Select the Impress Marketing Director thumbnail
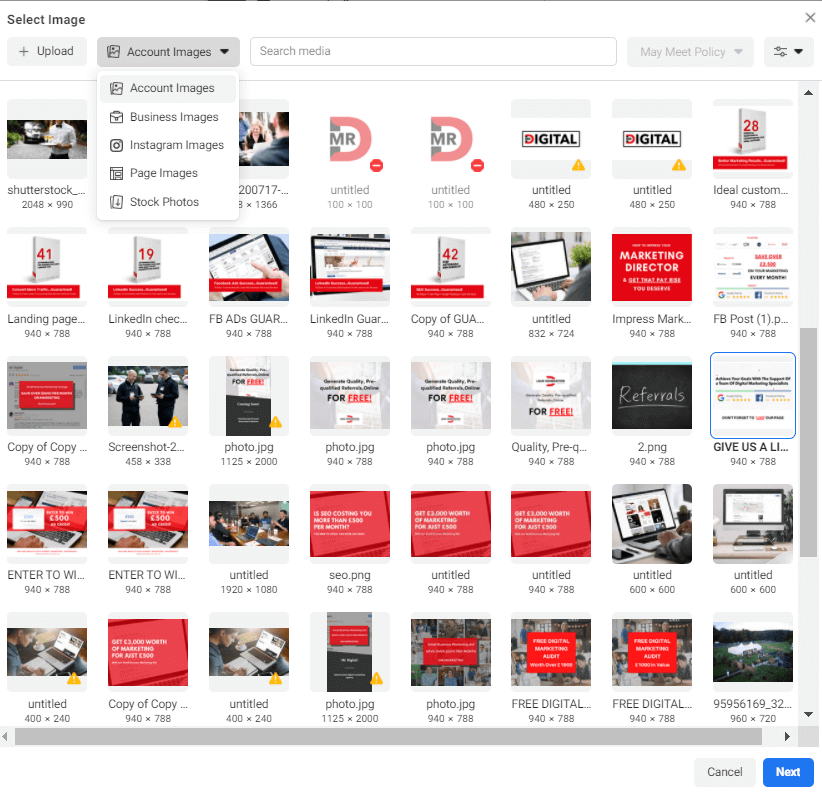This screenshot has width=822, height=794. point(652,270)
